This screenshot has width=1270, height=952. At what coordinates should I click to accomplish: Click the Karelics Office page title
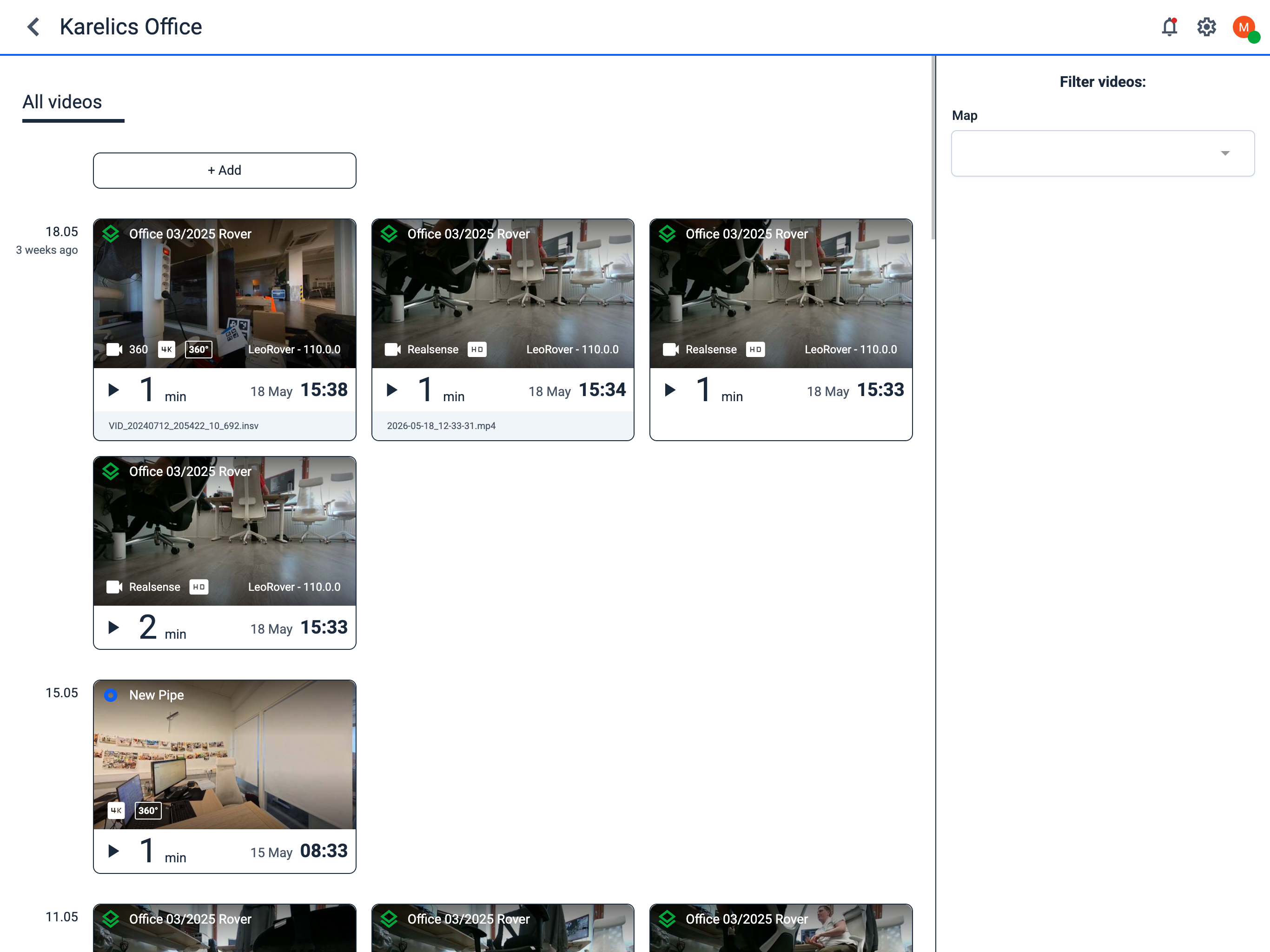(131, 27)
